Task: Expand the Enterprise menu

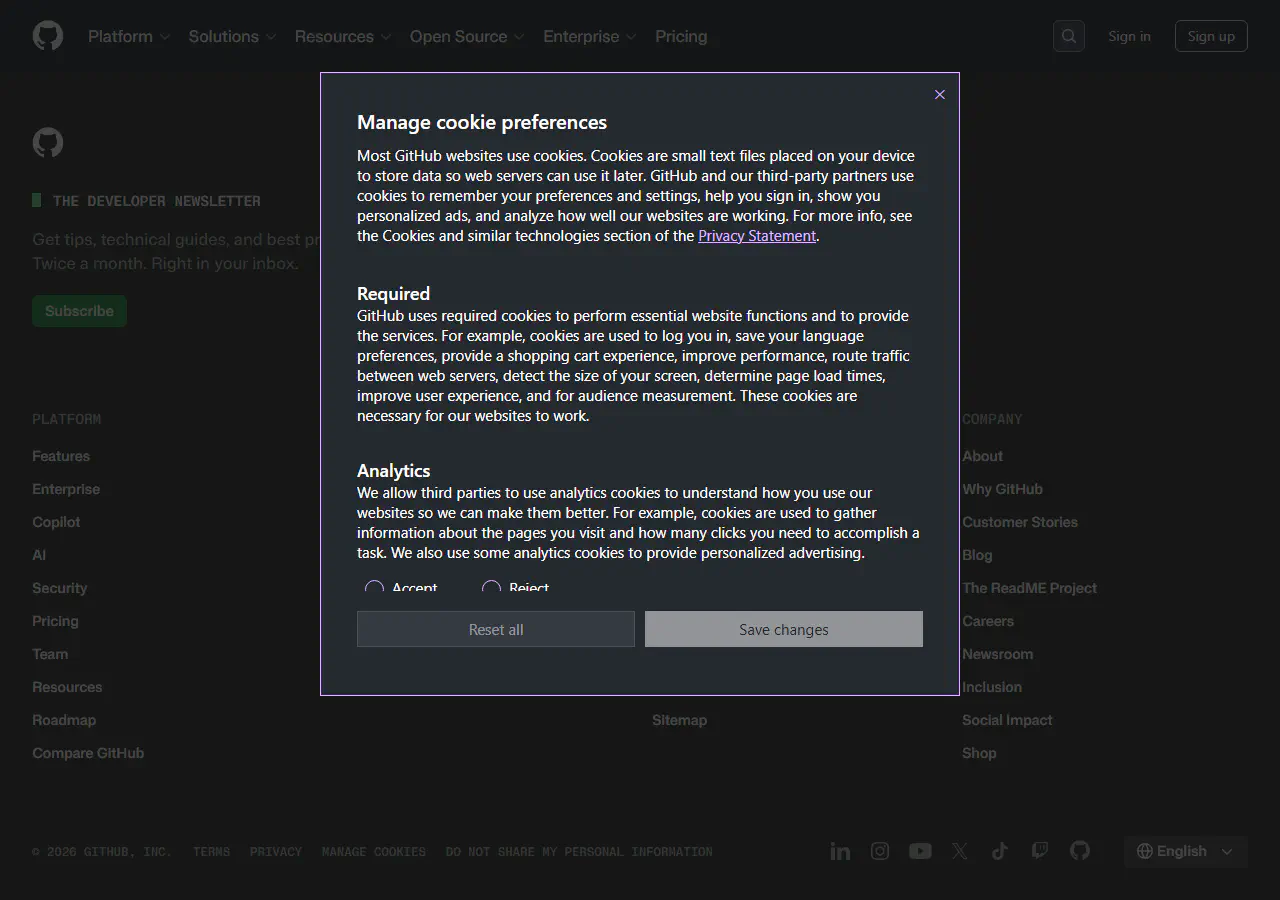Action: pyautogui.click(x=590, y=36)
